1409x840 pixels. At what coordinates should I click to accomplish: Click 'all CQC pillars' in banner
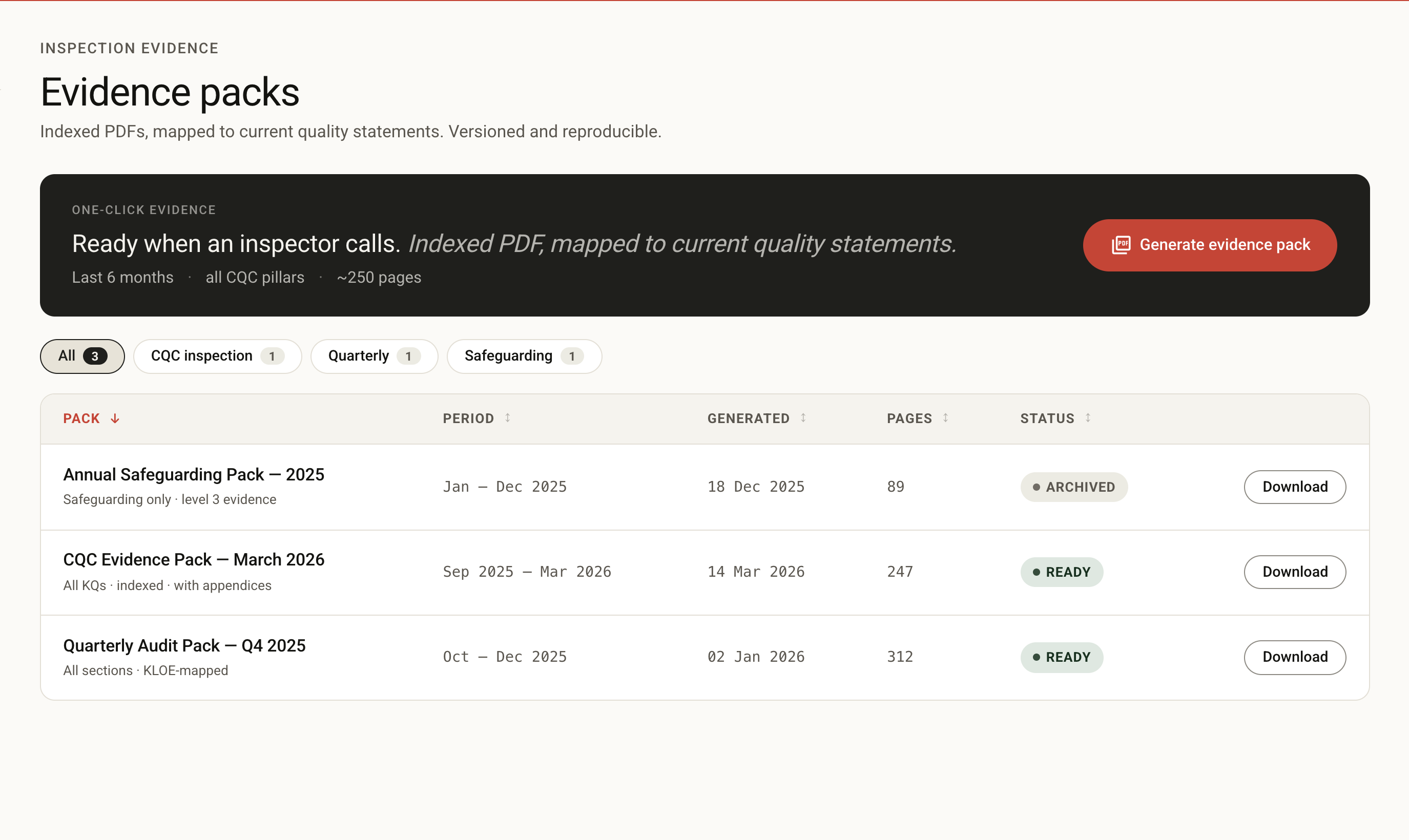point(255,278)
